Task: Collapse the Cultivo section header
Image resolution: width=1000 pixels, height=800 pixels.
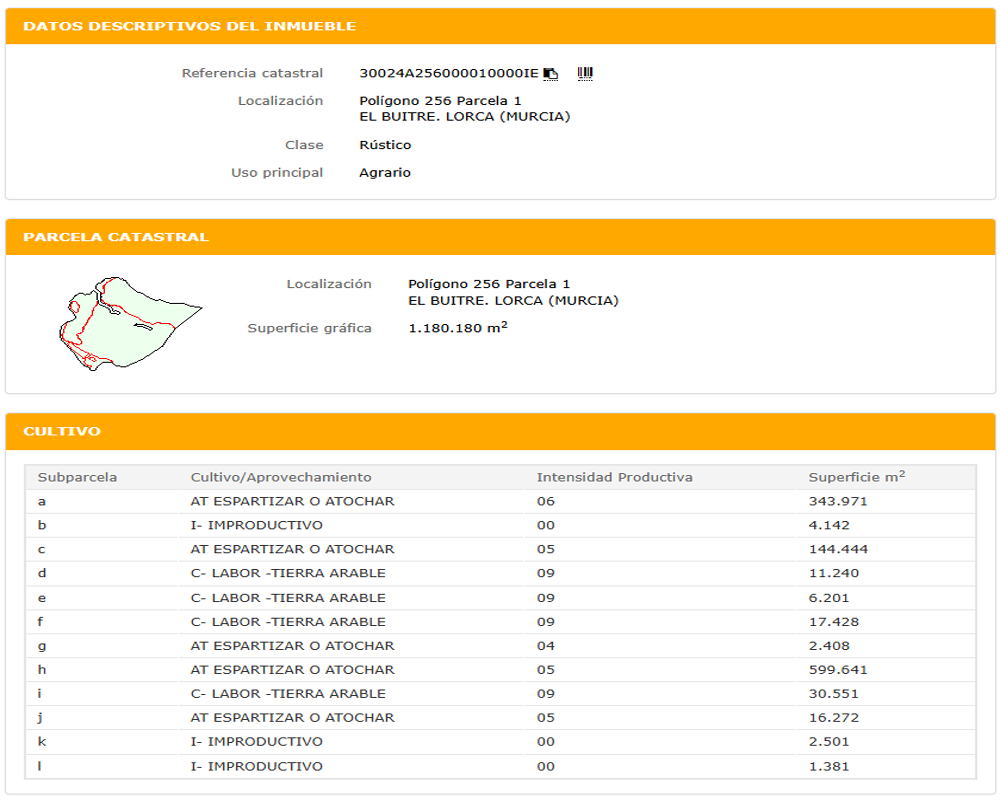Action: [500, 431]
